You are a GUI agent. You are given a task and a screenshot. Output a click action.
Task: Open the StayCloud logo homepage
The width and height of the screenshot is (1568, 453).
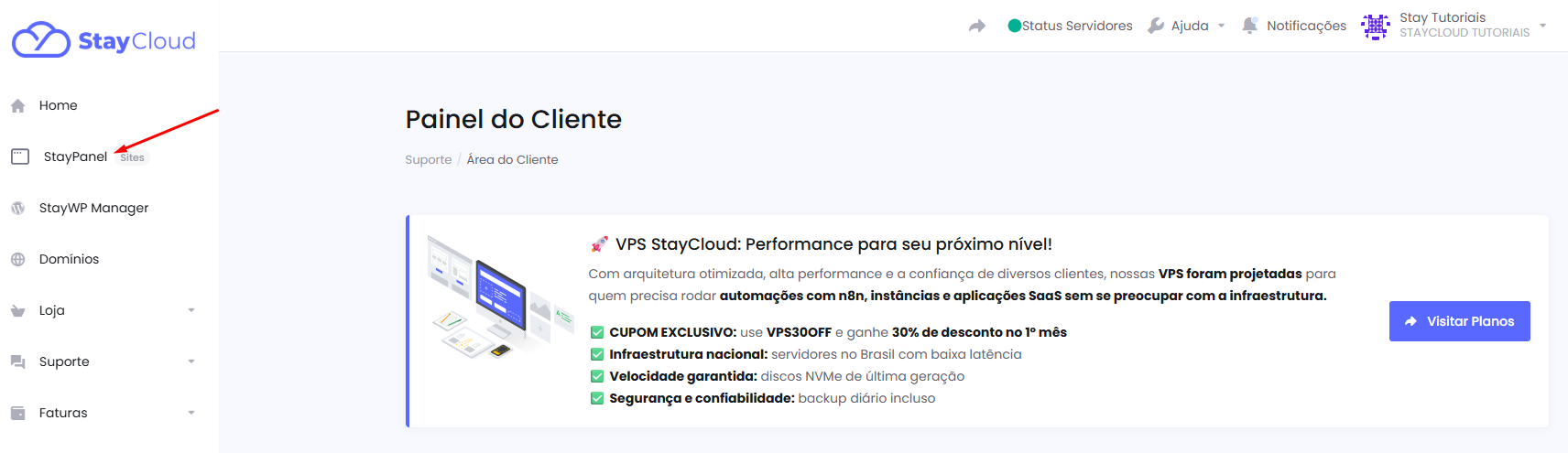pyautogui.click(x=103, y=40)
